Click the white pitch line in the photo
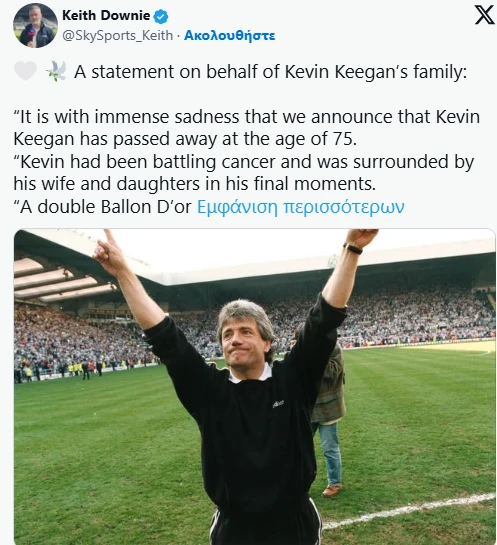Screen dimensions: 497x545 409,510
